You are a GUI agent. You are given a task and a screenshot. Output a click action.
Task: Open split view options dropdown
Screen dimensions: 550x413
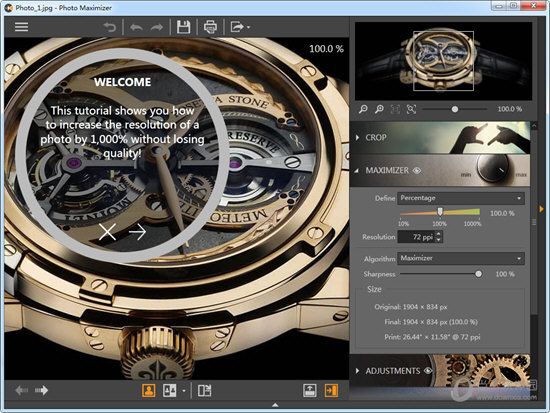[183, 391]
